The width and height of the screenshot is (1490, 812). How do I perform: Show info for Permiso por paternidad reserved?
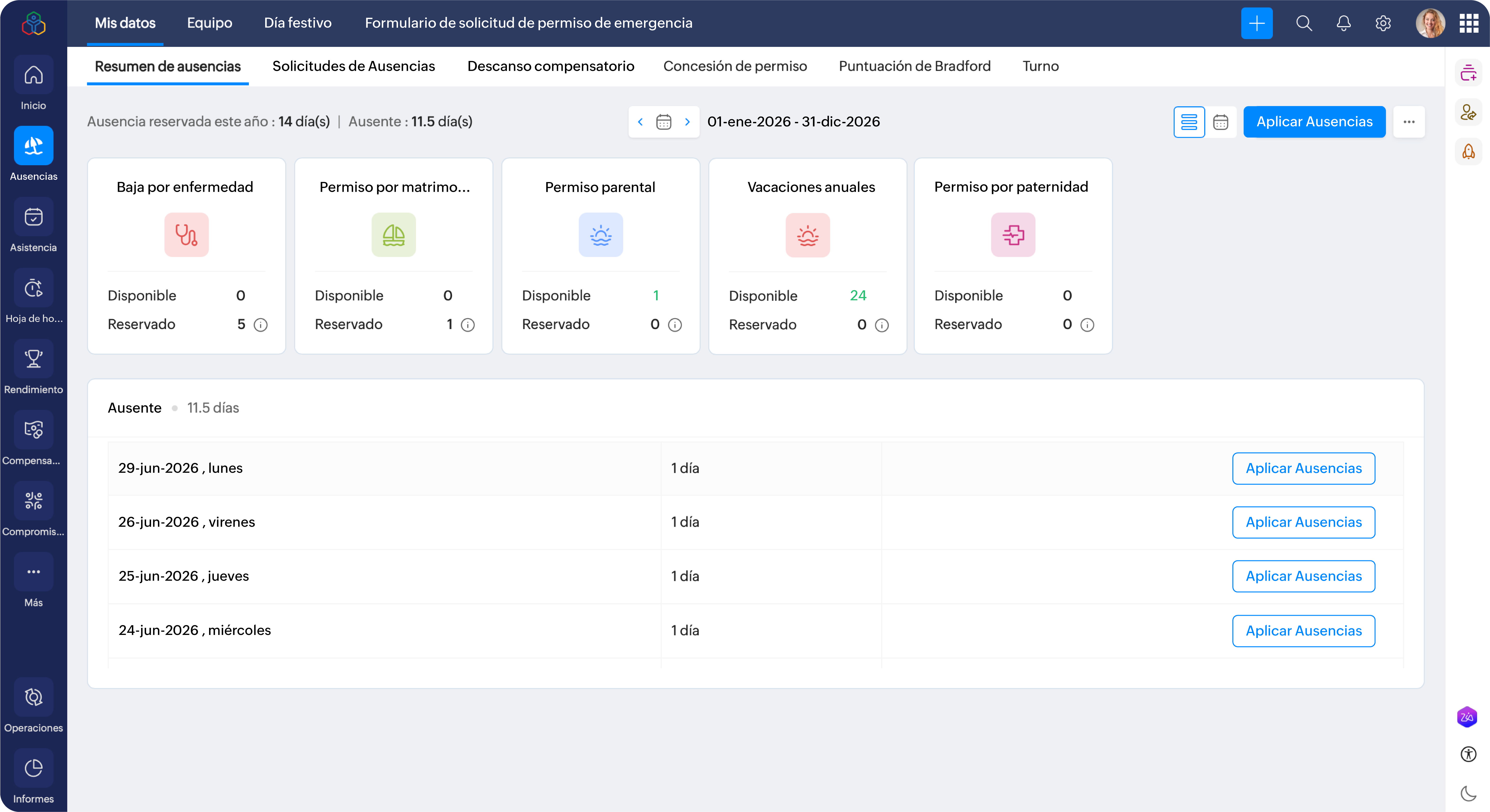click(x=1087, y=325)
